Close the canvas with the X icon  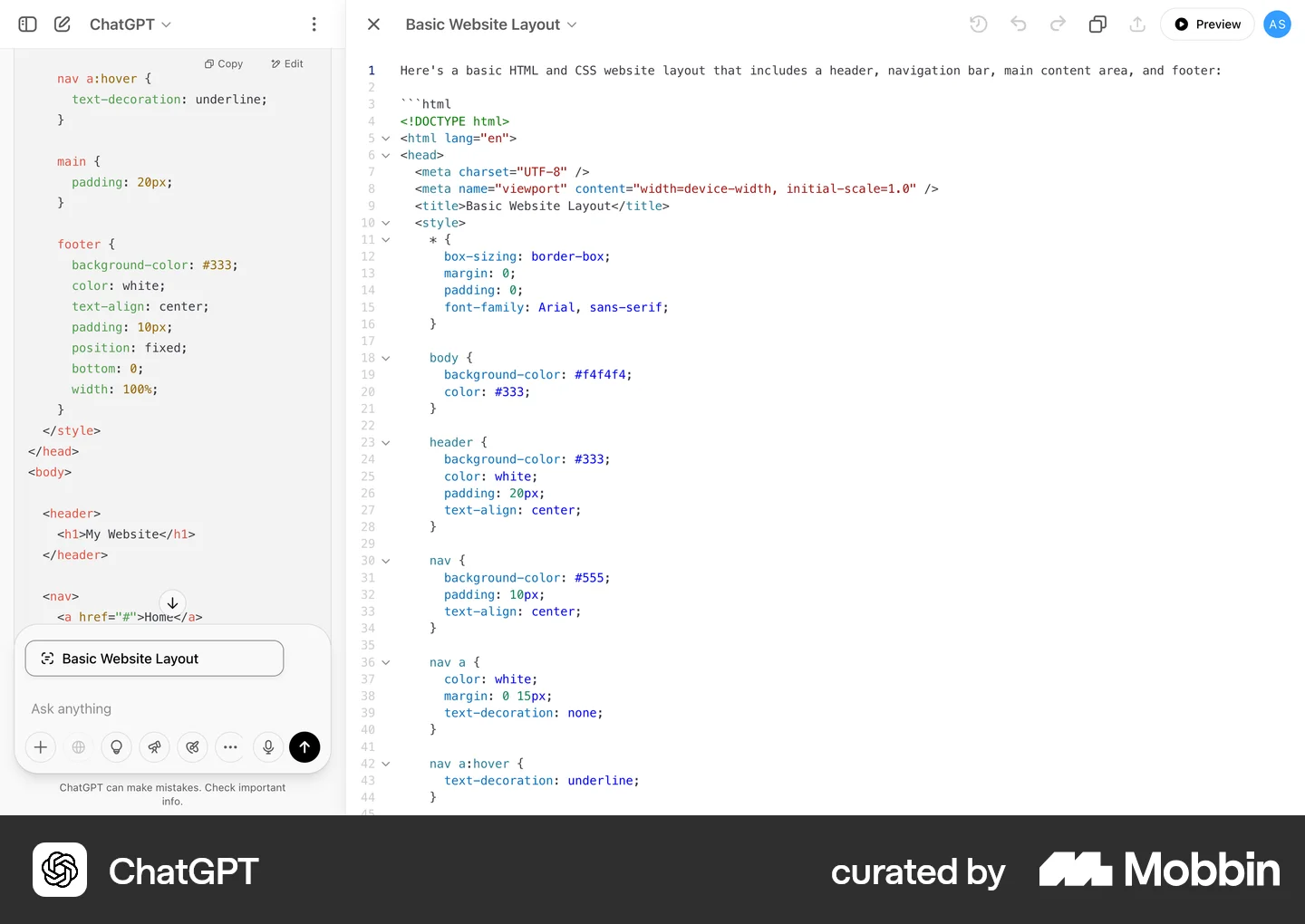(x=373, y=24)
